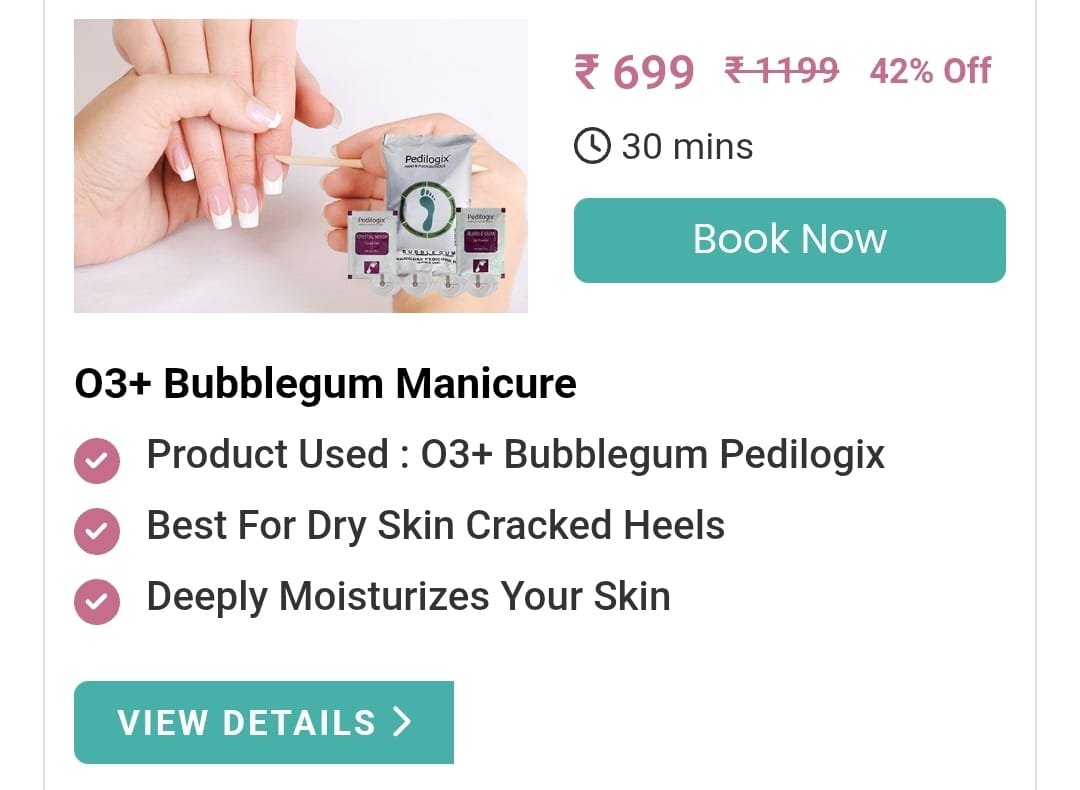Click the Book Now button
Viewport: 1080px width, 790px height.
tap(789, 240)
